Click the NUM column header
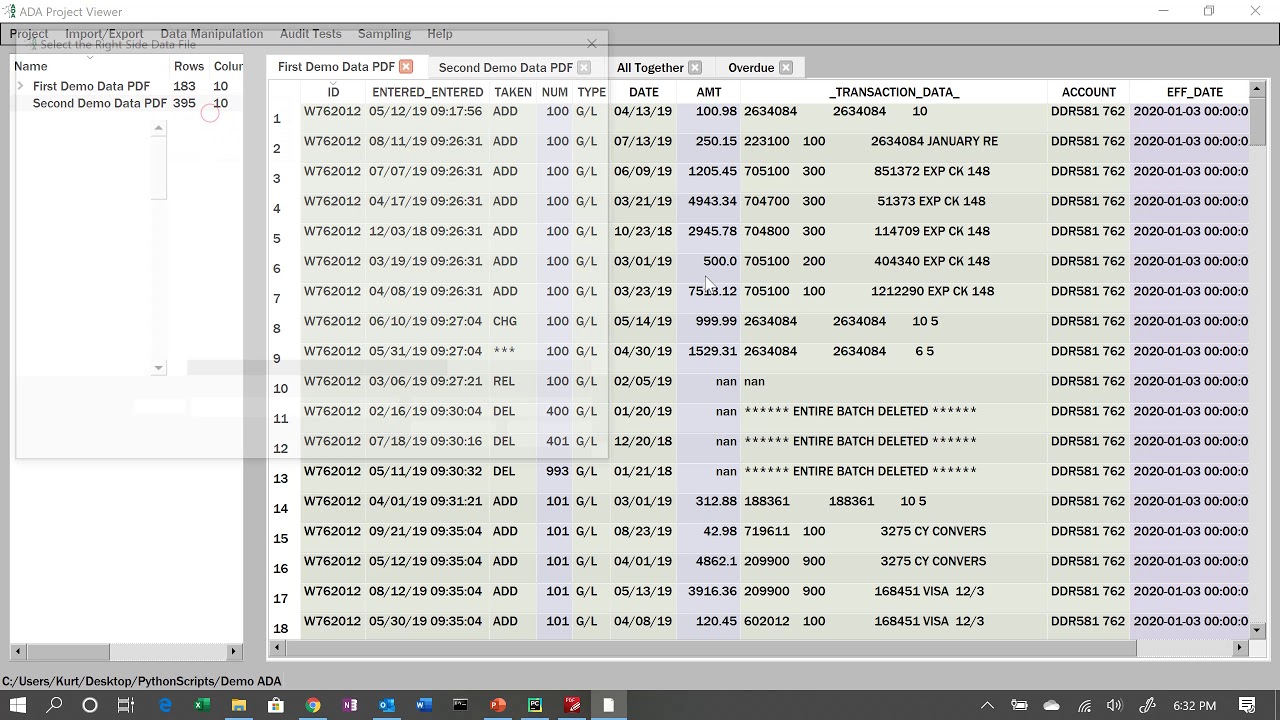Screen dimensions: 1280x720 [x=555, y=92]
